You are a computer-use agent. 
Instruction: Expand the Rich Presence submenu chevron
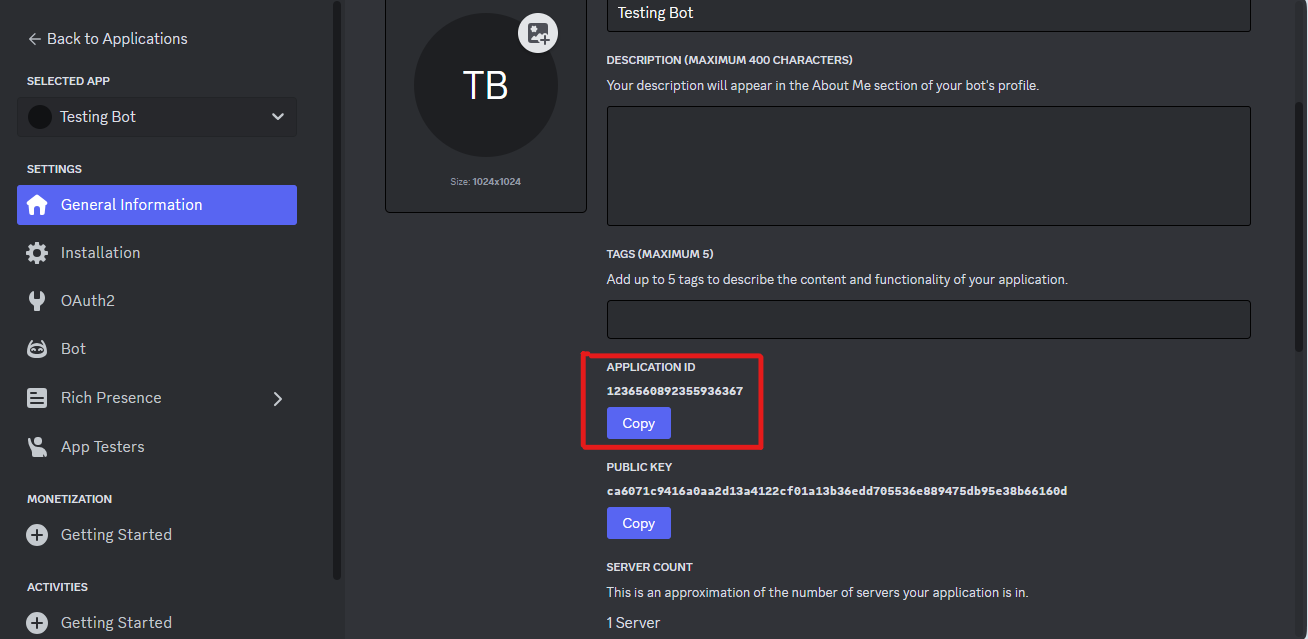pos(277,398)
